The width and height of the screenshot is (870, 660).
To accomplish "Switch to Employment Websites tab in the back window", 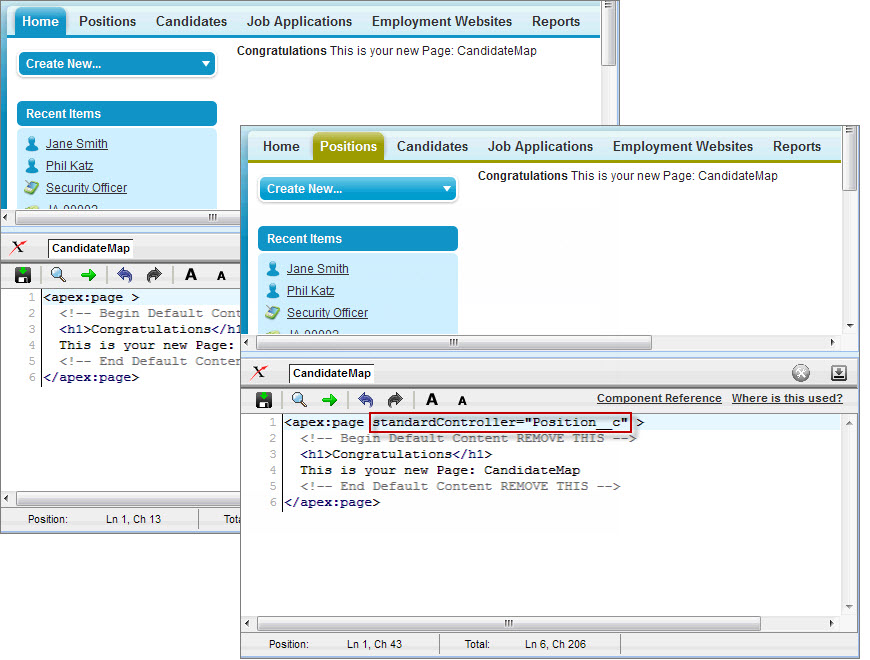I will tap(442, 22).
